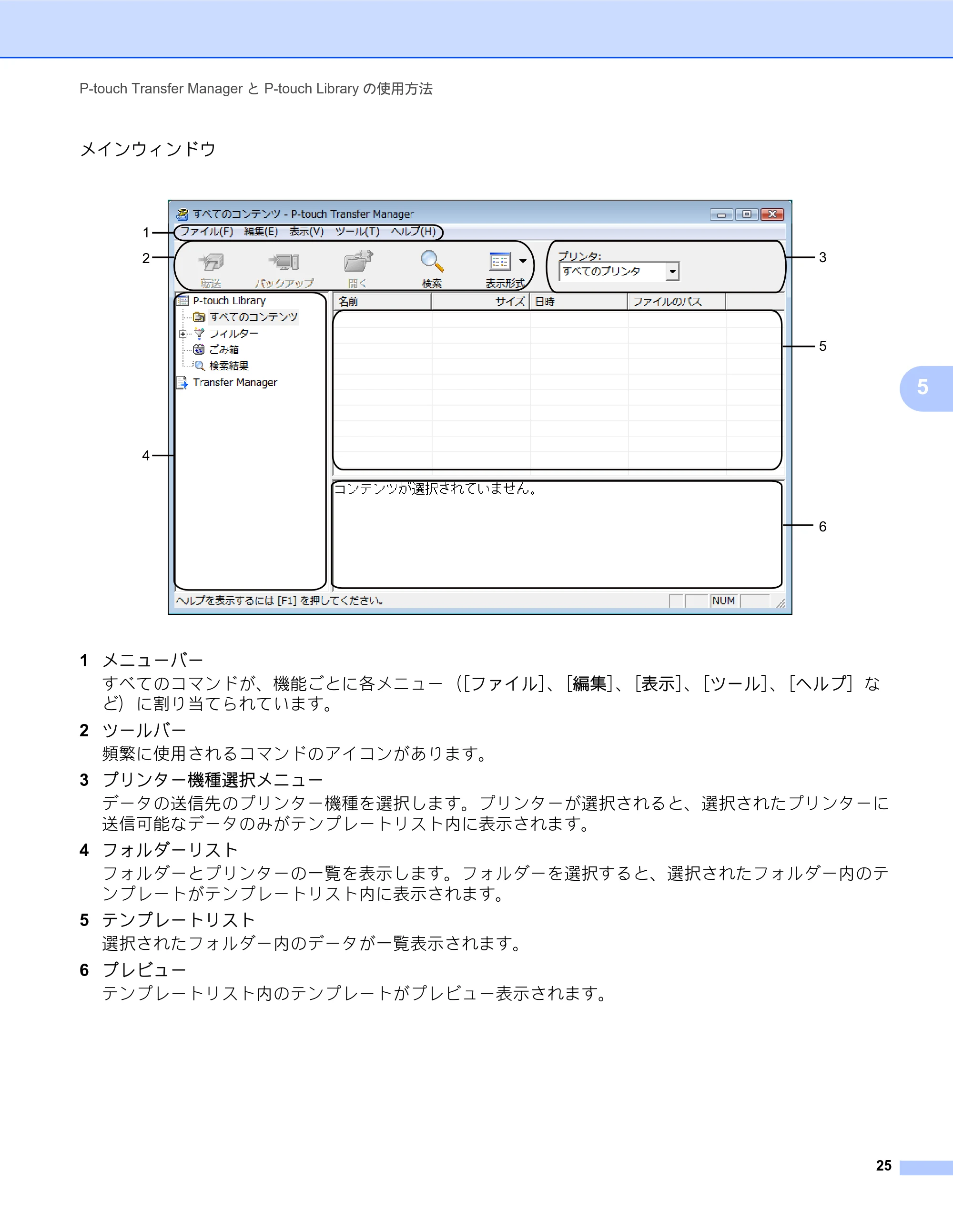Click the window resize grip in status bar
This screenshot has height=1232, width=953.
coord(781,603)
